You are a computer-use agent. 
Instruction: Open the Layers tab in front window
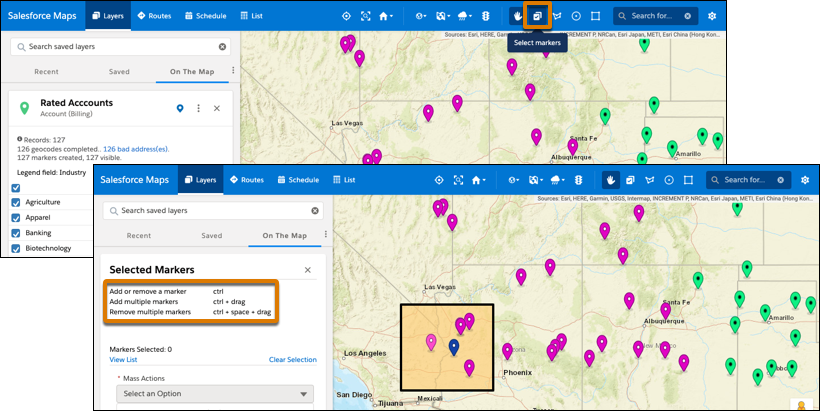[201, 180]
